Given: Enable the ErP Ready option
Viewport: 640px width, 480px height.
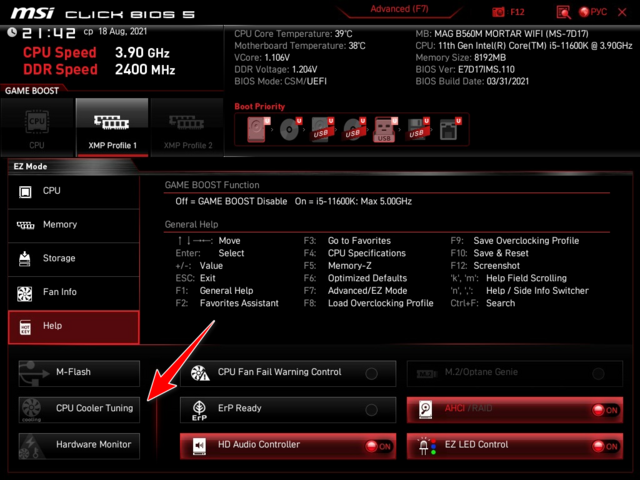Looking at the screenshot, I should point(371,409).
